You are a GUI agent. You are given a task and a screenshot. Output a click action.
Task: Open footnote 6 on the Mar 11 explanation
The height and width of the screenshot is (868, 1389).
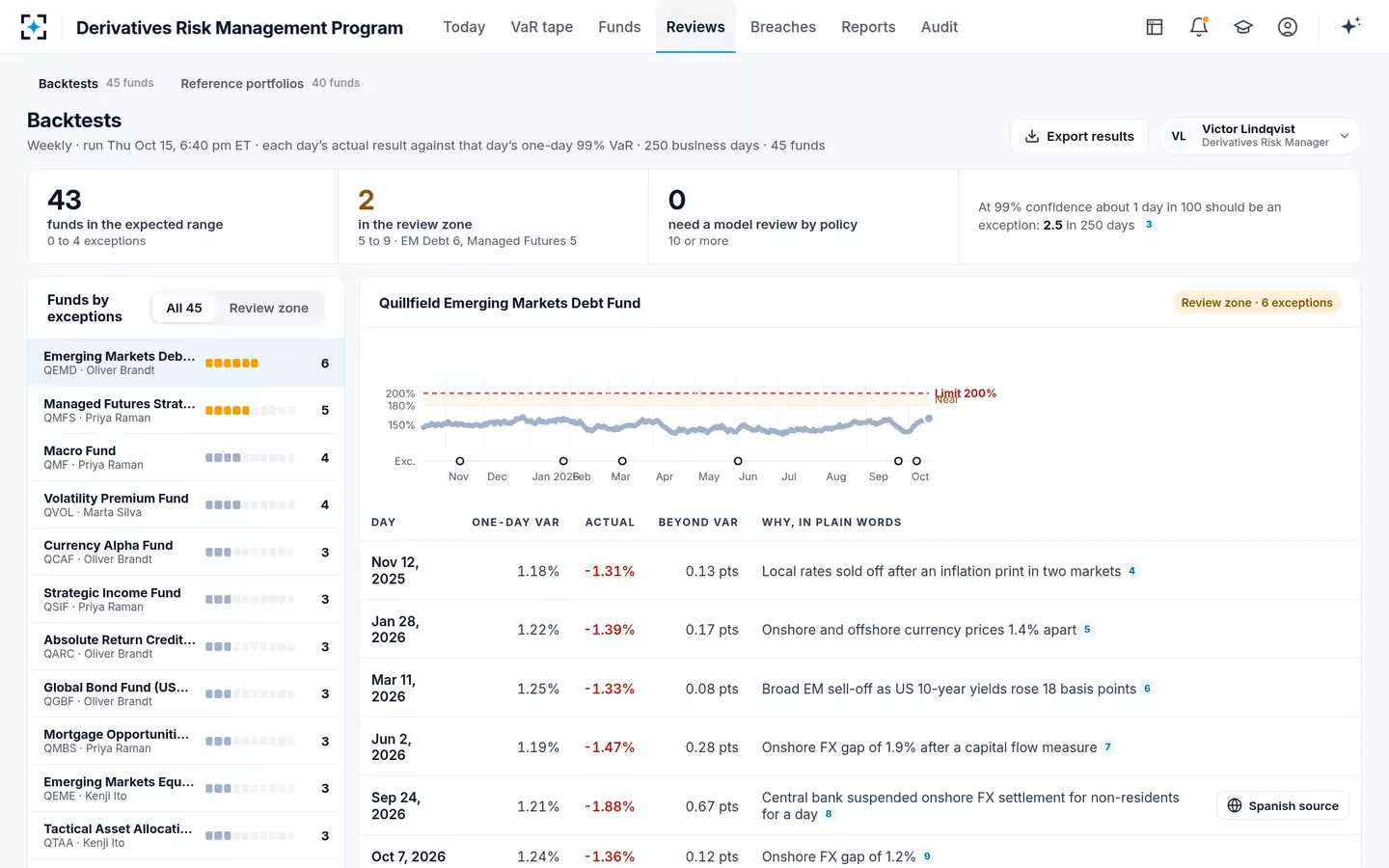click(x=1147, y=689)
